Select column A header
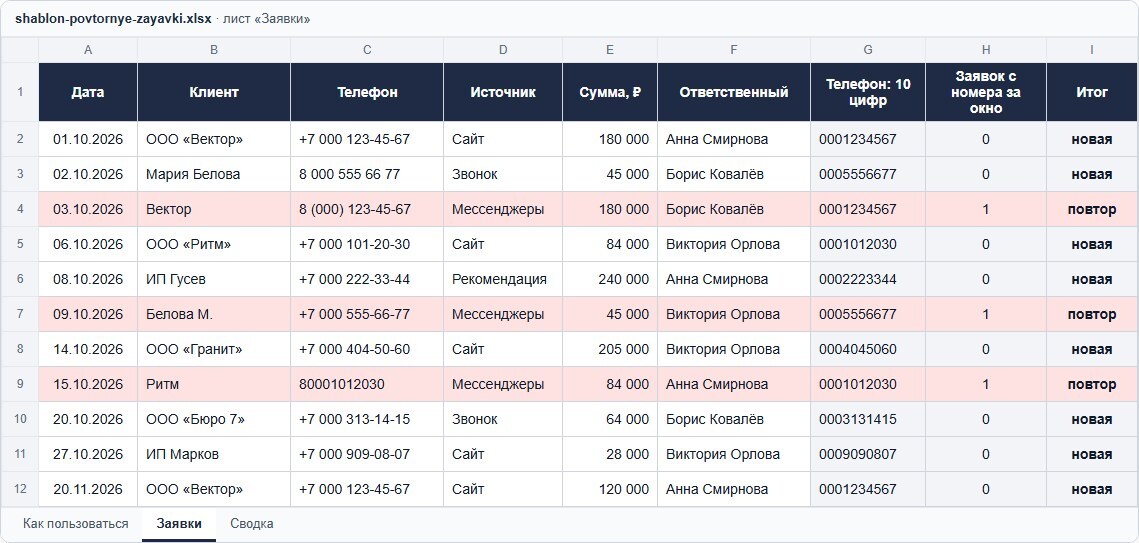Image resolution: width=1139 pixels, height=543 pixels. coord(88,50)
